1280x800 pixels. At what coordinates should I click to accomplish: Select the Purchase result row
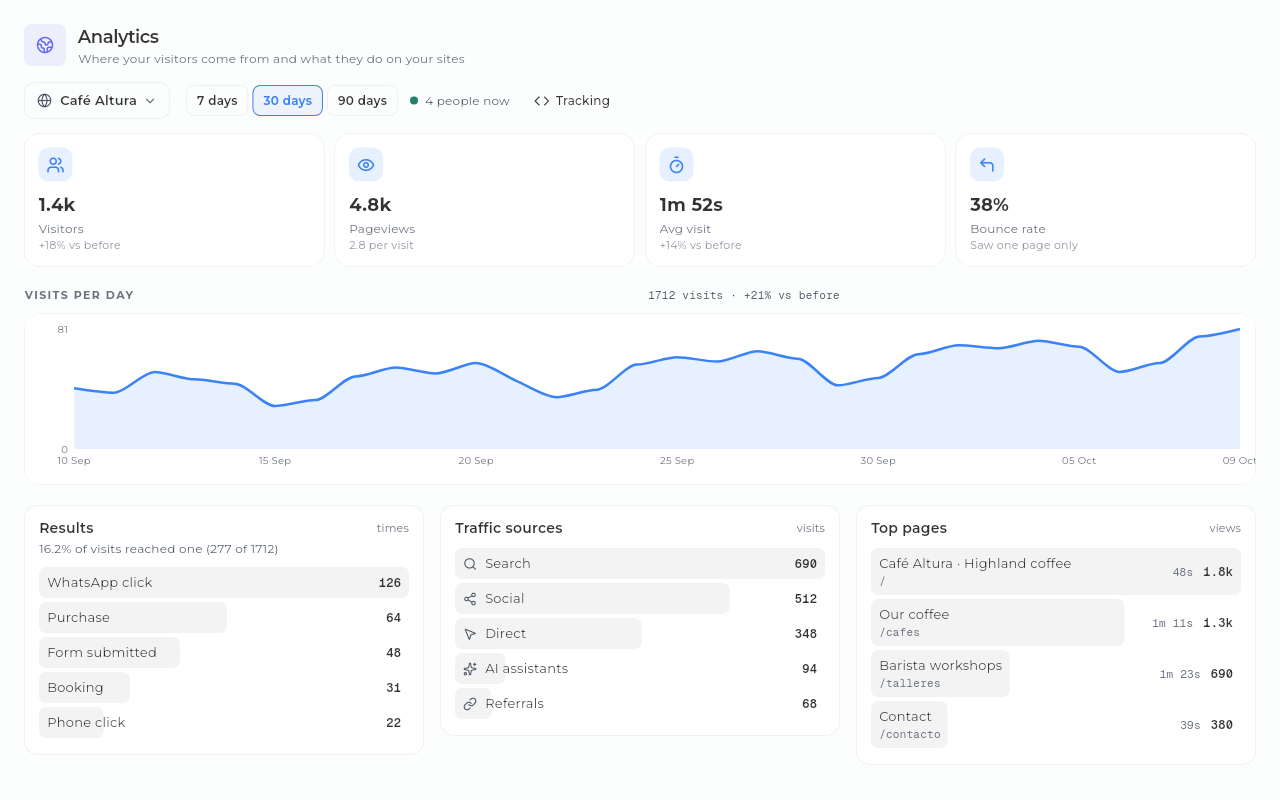224,618
